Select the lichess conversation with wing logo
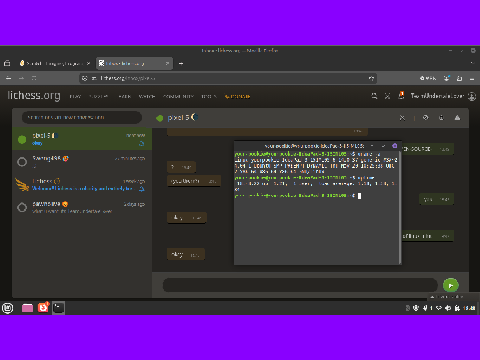 pos(82,184)
